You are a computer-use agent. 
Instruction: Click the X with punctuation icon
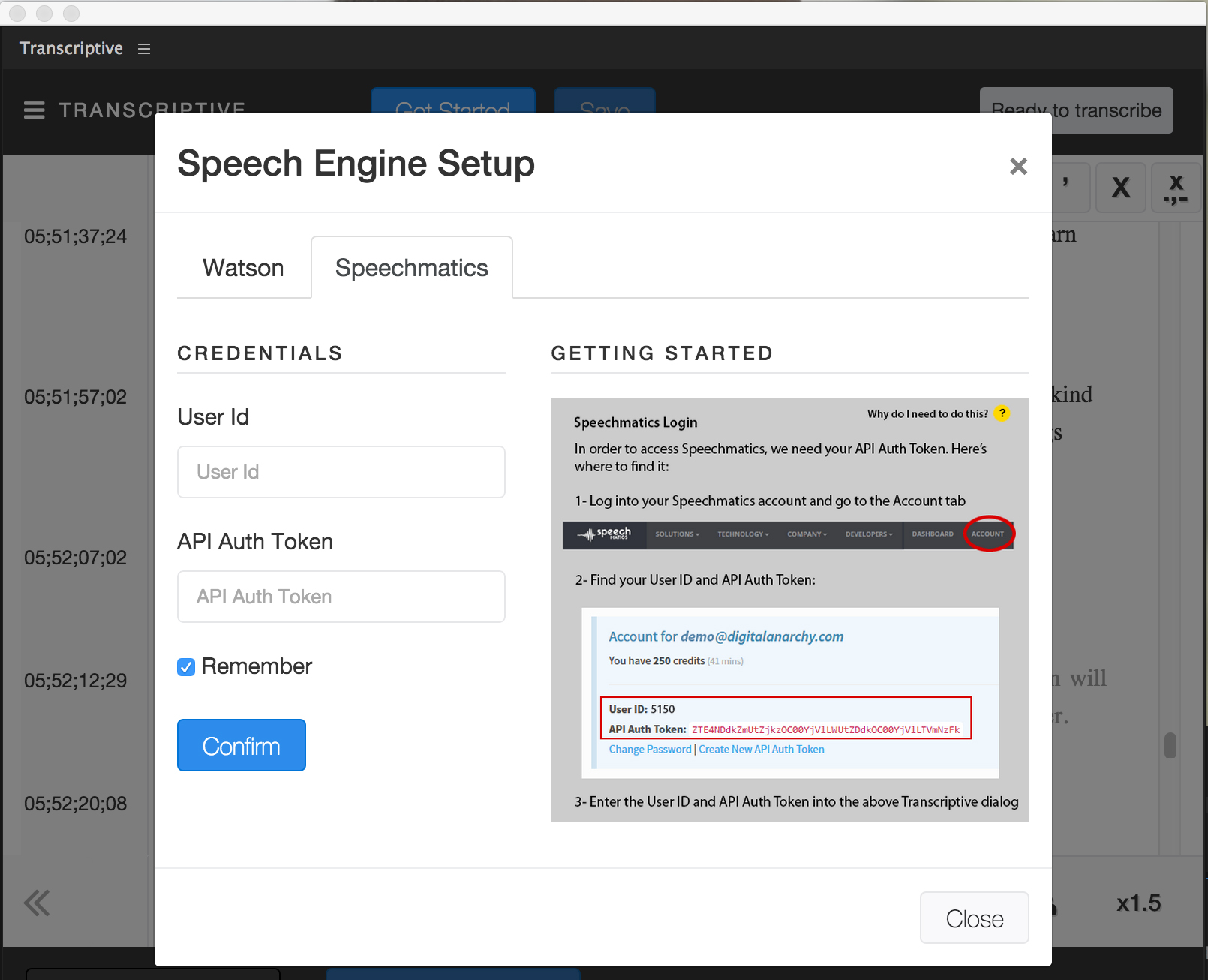click(1176, 188)
